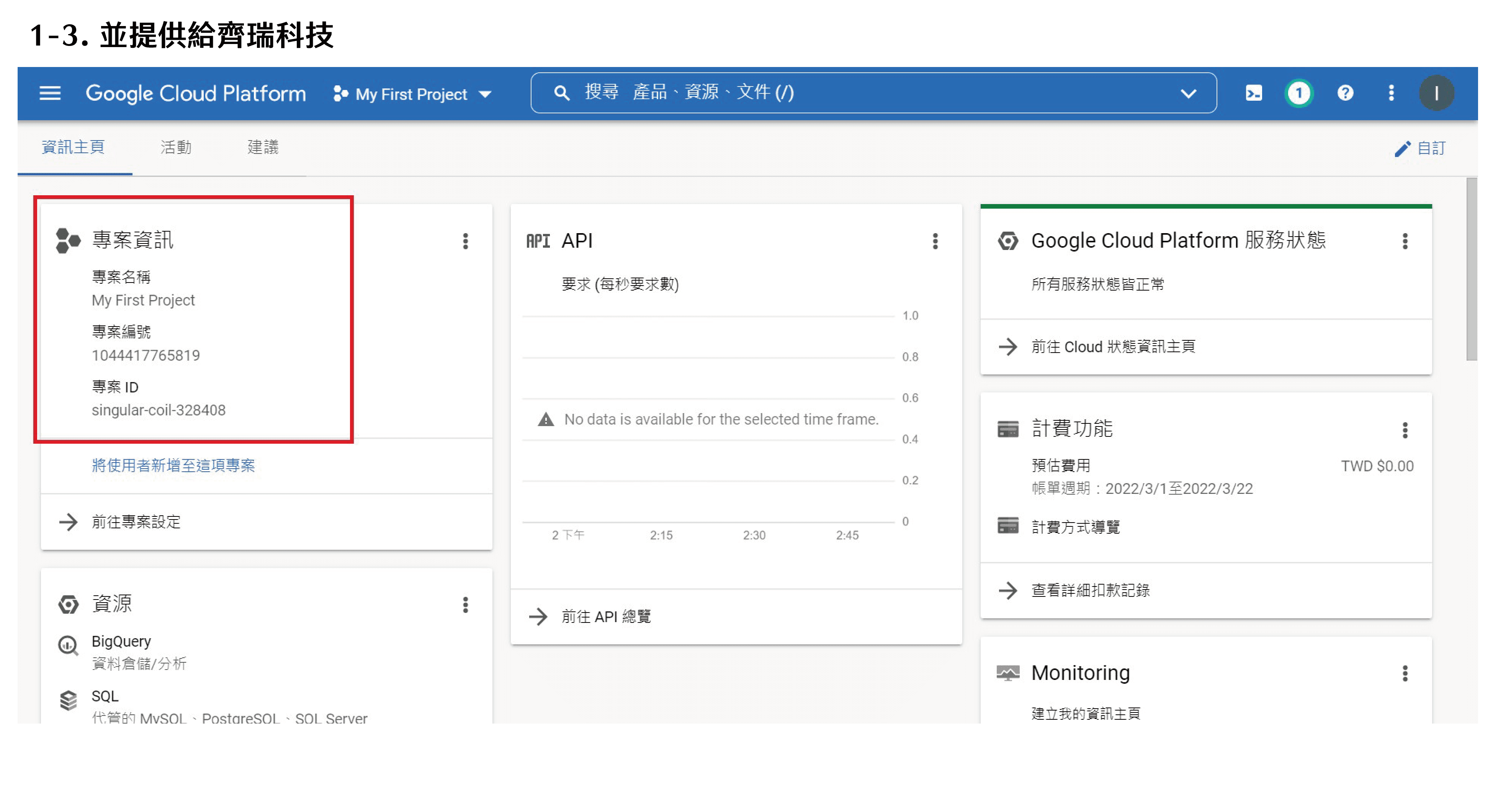Open the My First Project selector dropdown
This screenshot has height=812, width=1493.
(x=413, y=94)
